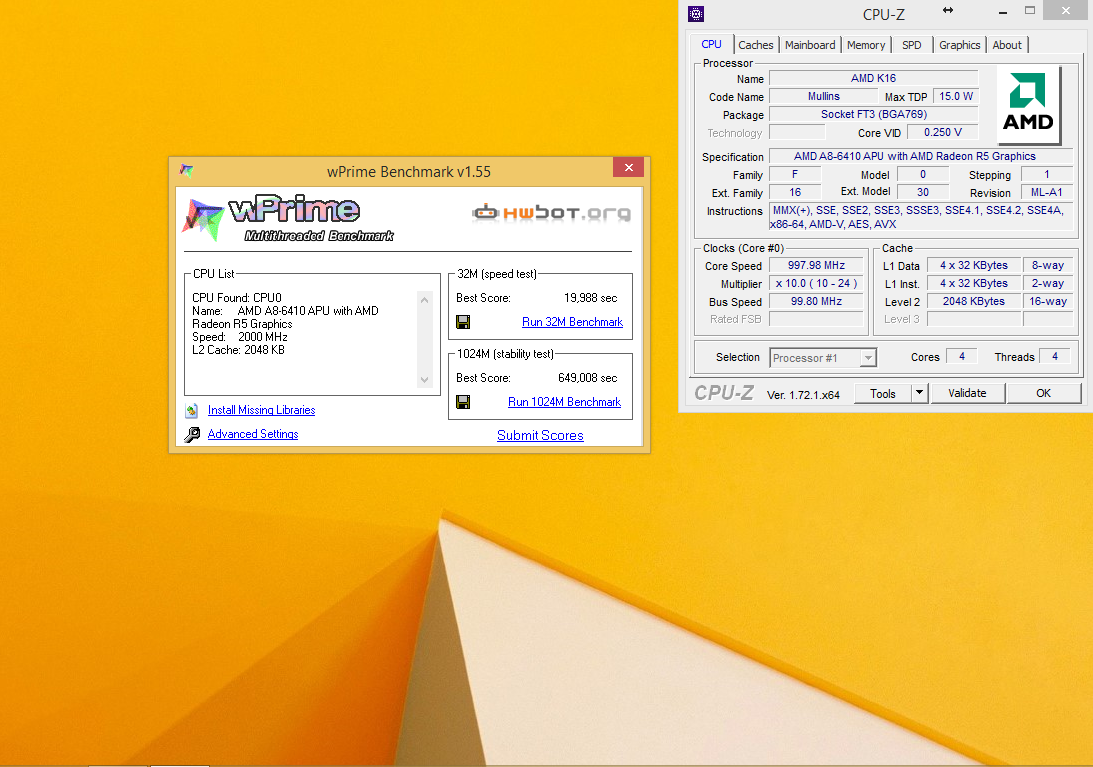Click the wPrime title bar app icon
Screen dimensions: 1093x767
[186, 170]
